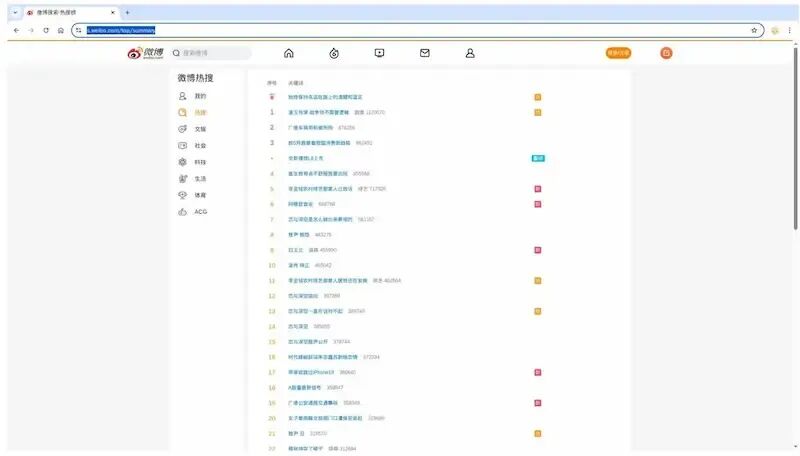Open the rank 3 hot search link

319,143
